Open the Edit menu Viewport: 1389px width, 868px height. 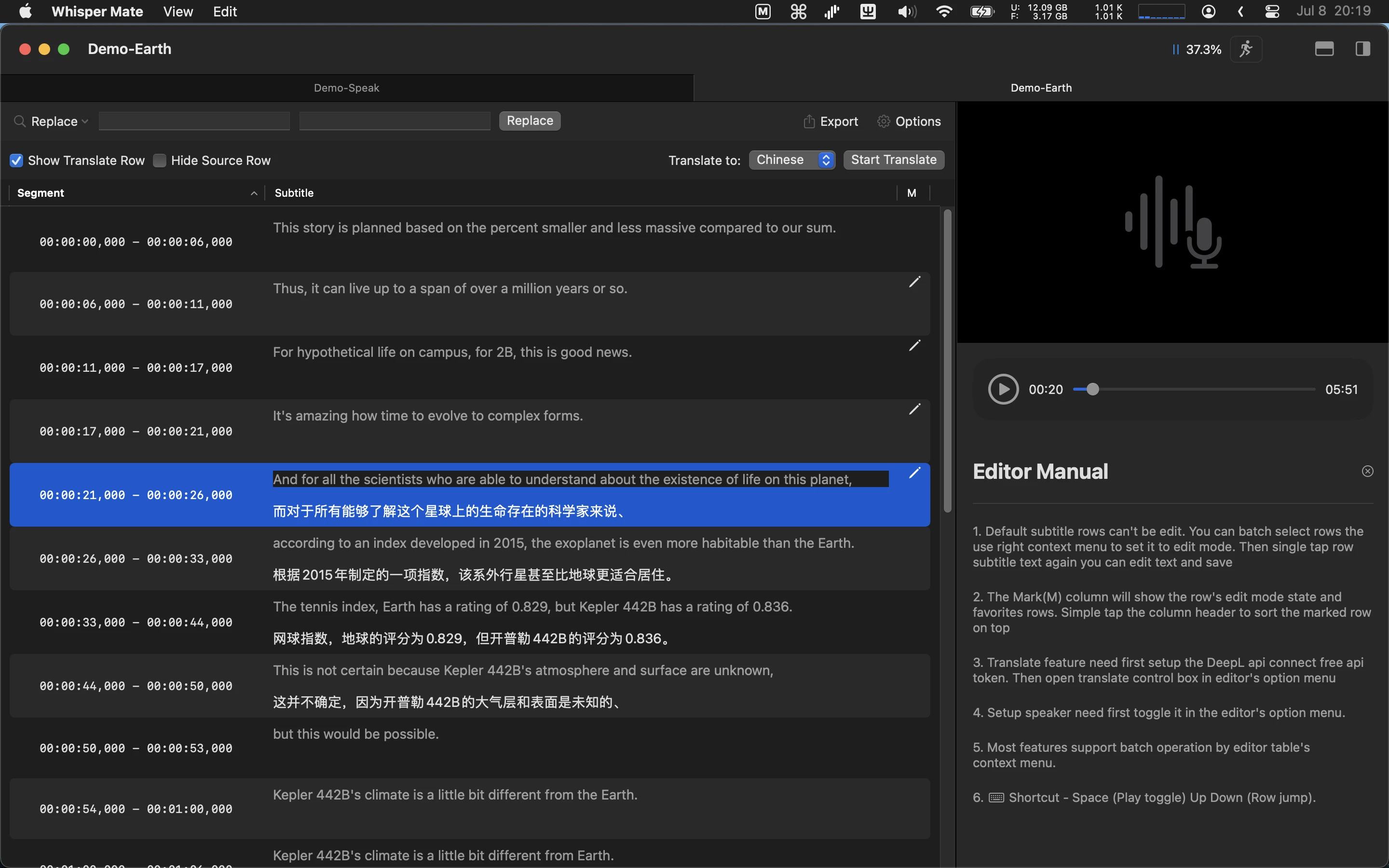tap(225, 12)
